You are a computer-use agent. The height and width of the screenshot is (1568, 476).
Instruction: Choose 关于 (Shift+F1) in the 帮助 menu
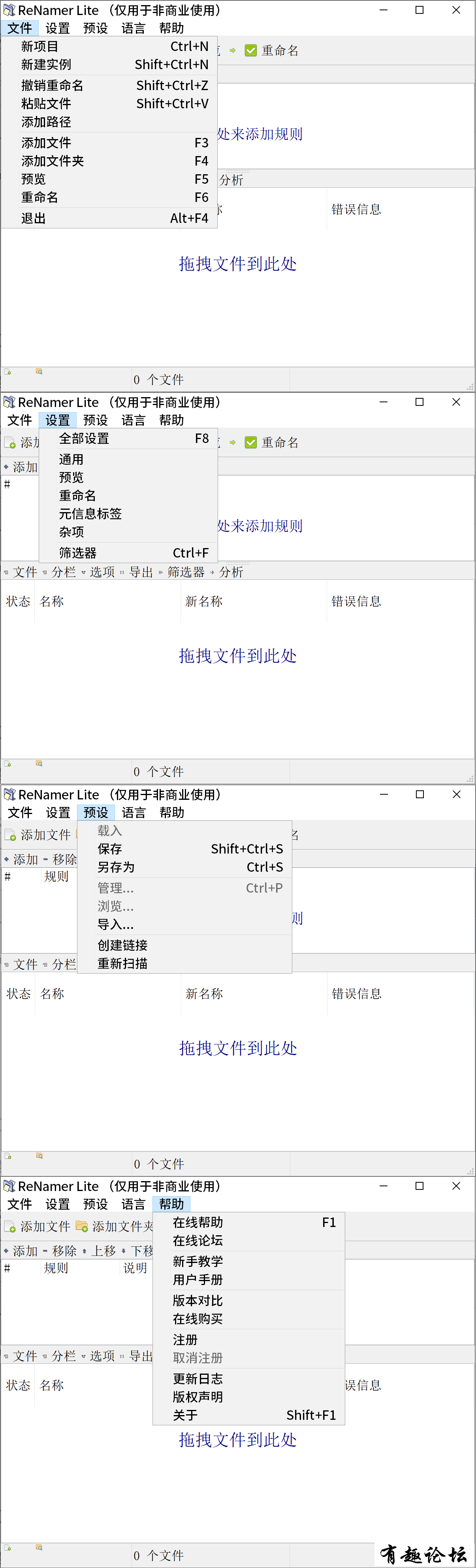click(249, 1415)
